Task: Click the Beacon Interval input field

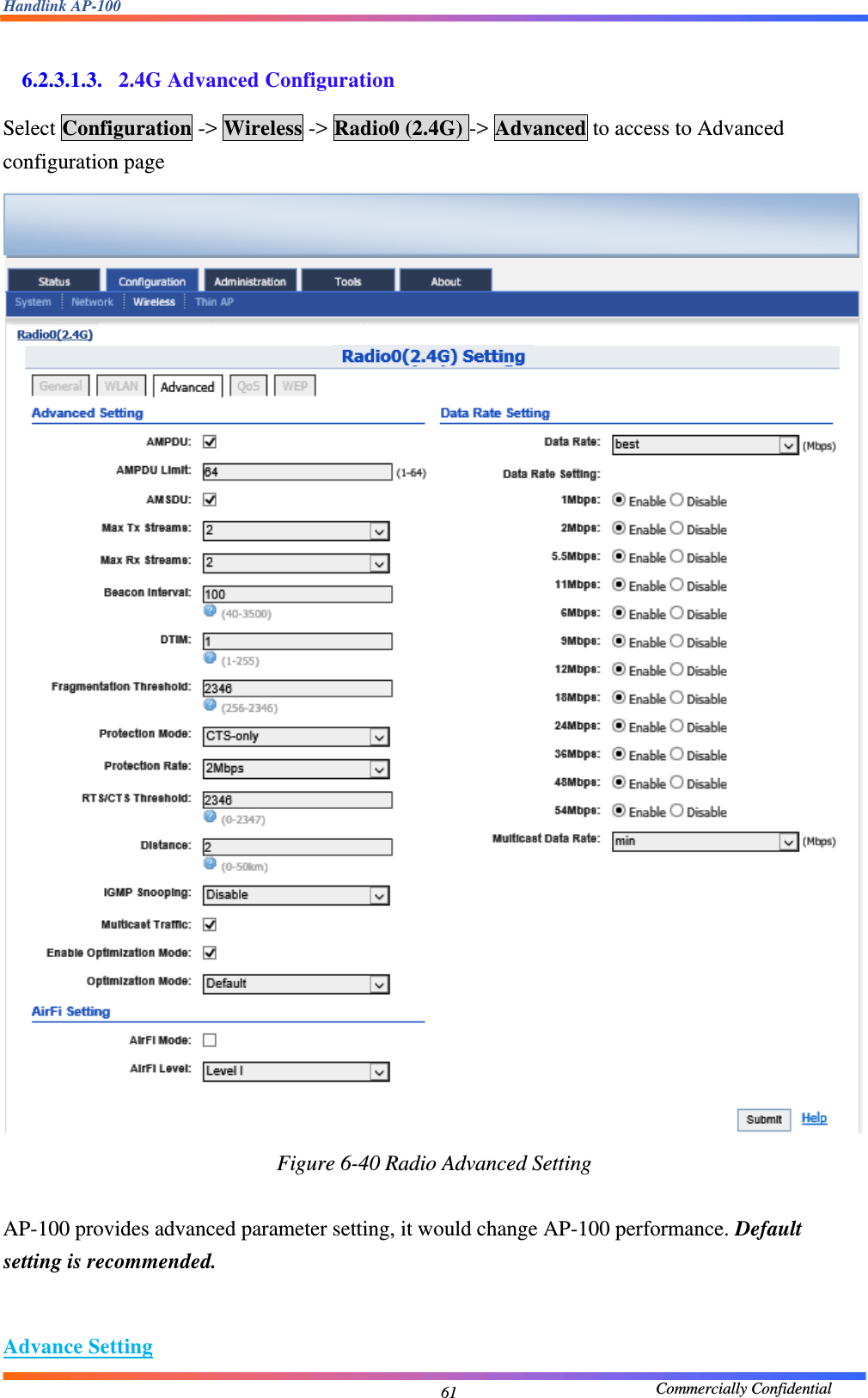Action: point(297,594)
